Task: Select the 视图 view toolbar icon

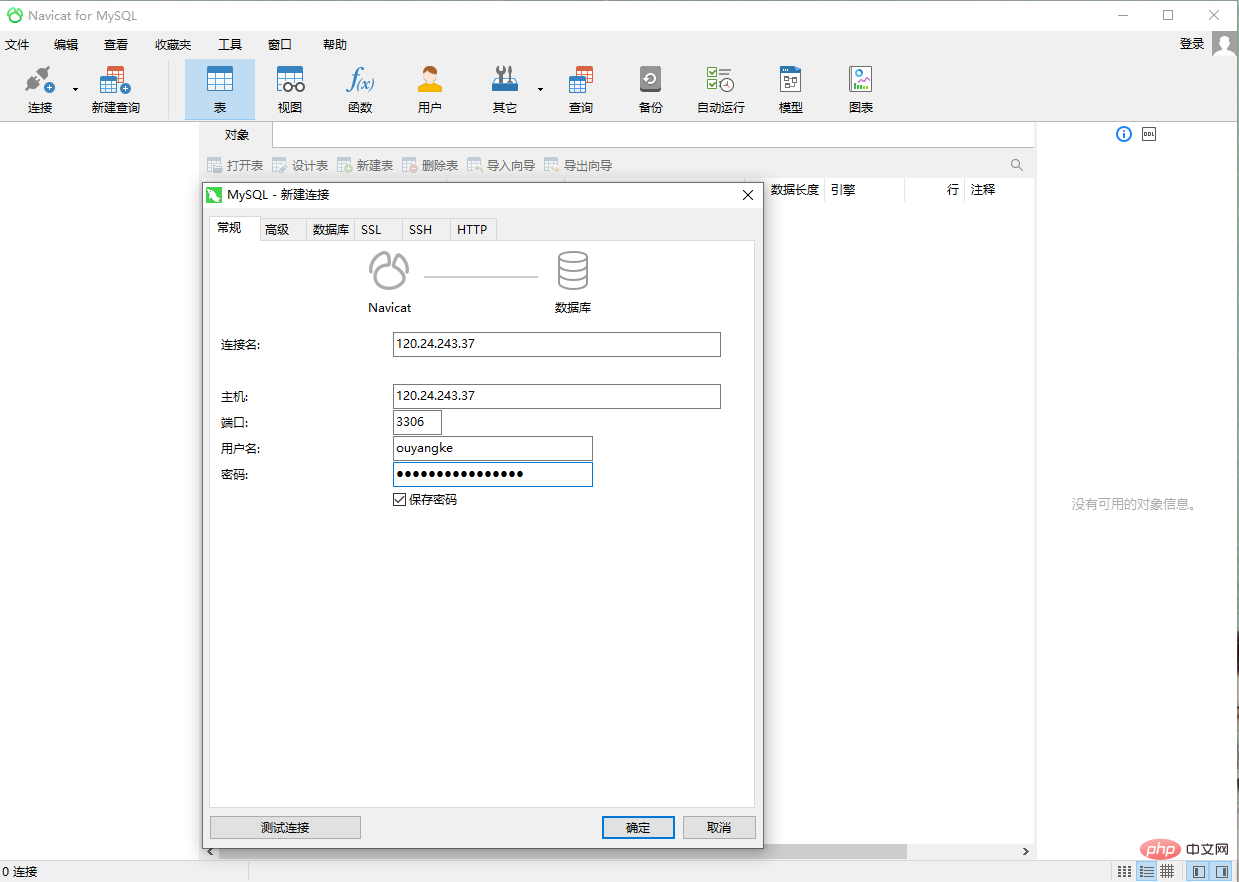Action: pos(290,89)
